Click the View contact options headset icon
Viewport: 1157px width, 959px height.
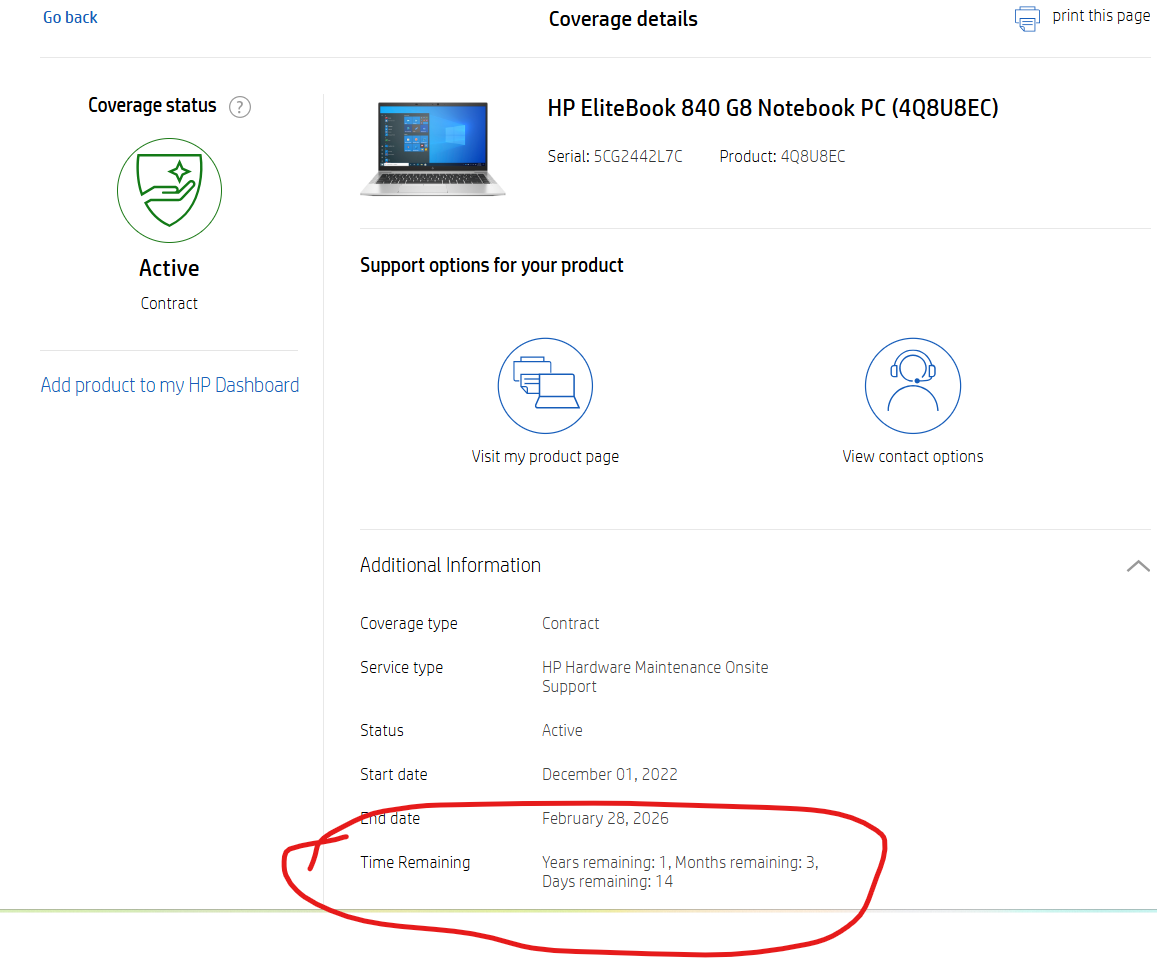[x=912, y=385]
